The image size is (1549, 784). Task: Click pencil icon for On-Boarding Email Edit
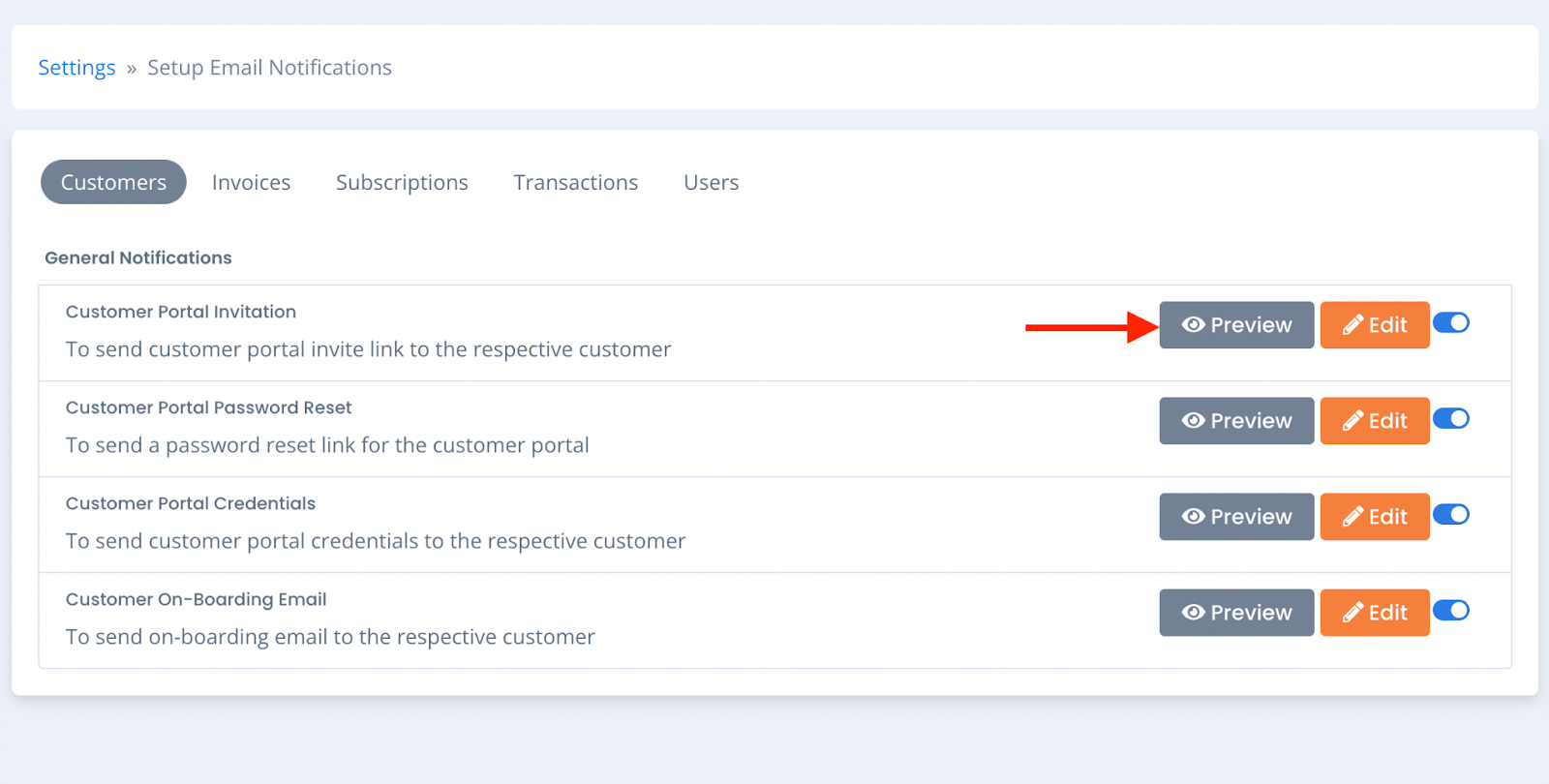pos(1352,613)
